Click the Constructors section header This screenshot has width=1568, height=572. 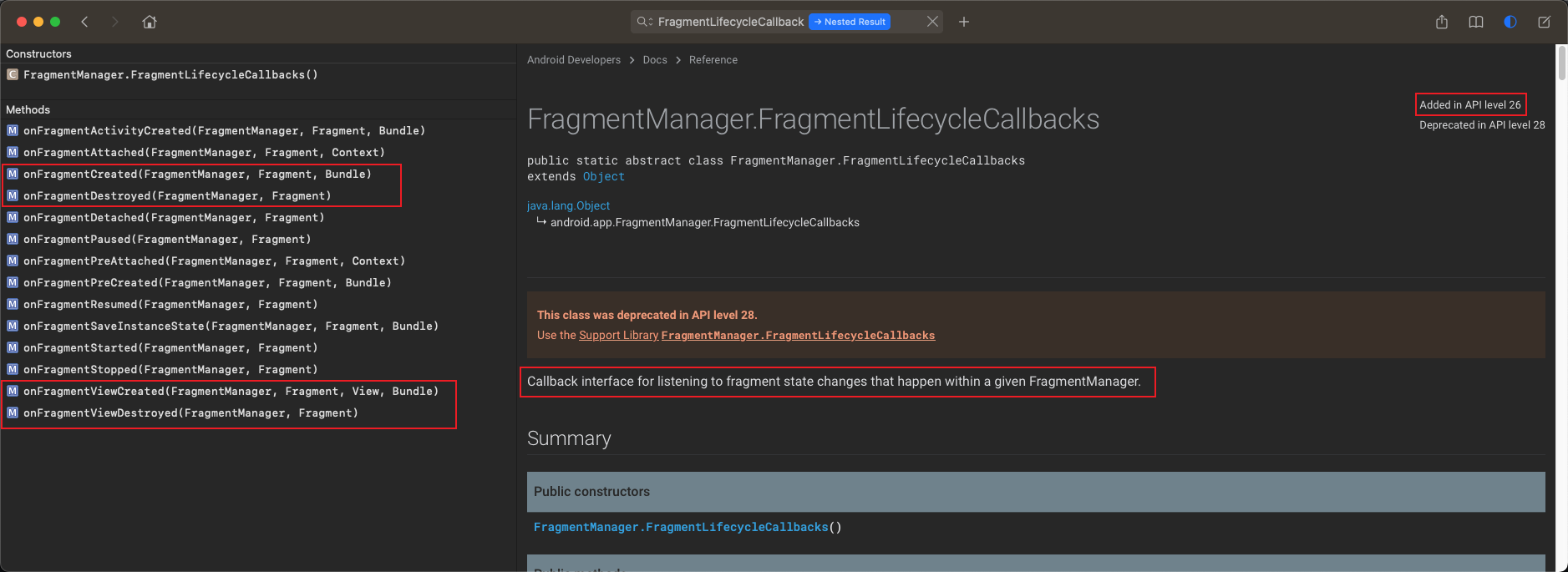[38, 53]
